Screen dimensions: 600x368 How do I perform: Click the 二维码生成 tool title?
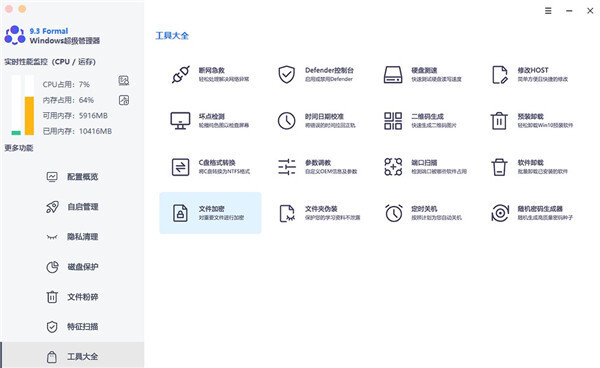coord(427,117)
